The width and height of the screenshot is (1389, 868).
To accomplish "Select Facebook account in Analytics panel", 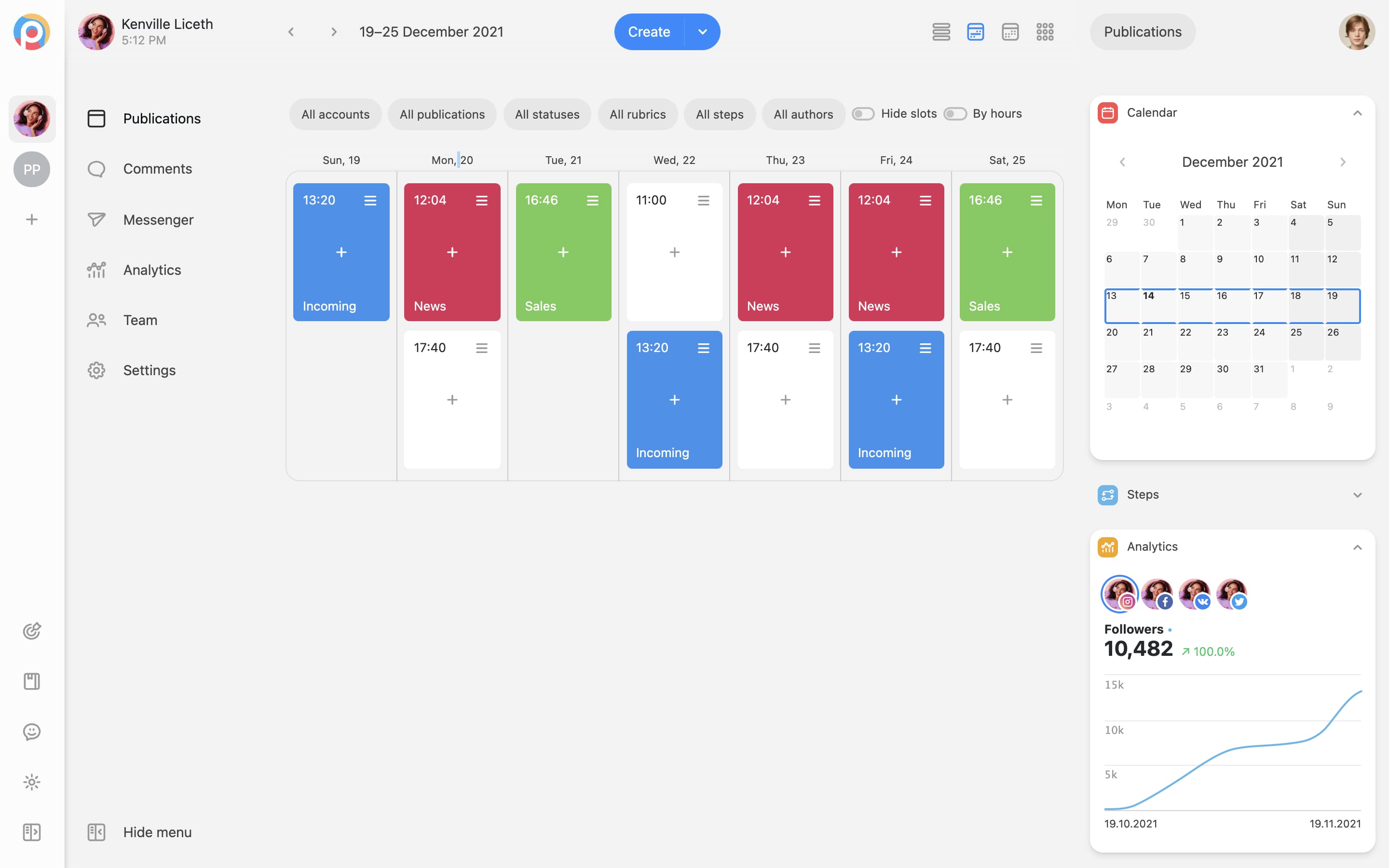I will click(1157, 594).
